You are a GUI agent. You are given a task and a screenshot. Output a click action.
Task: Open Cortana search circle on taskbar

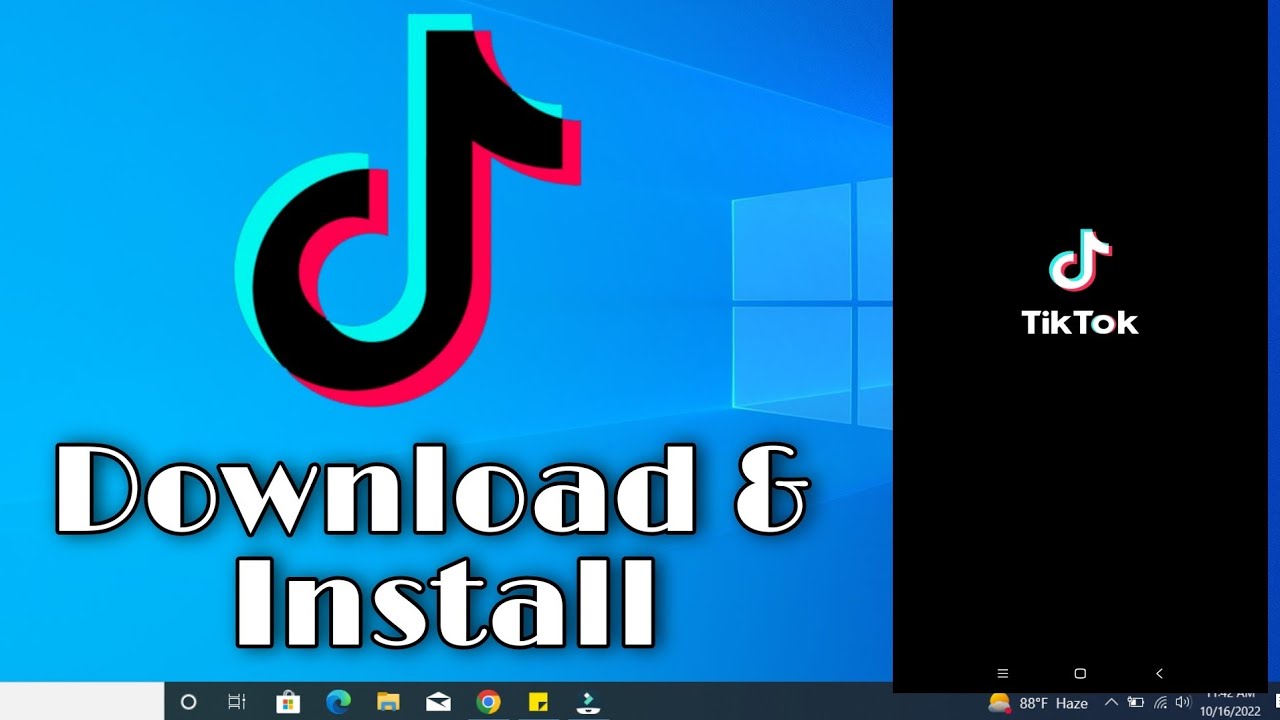(x=188, y=702)
